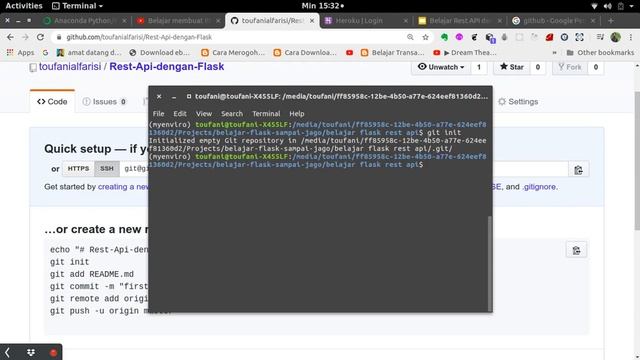Open the Google bookmark icon
This screenshot has width=640, height=360.
point(45,53)
